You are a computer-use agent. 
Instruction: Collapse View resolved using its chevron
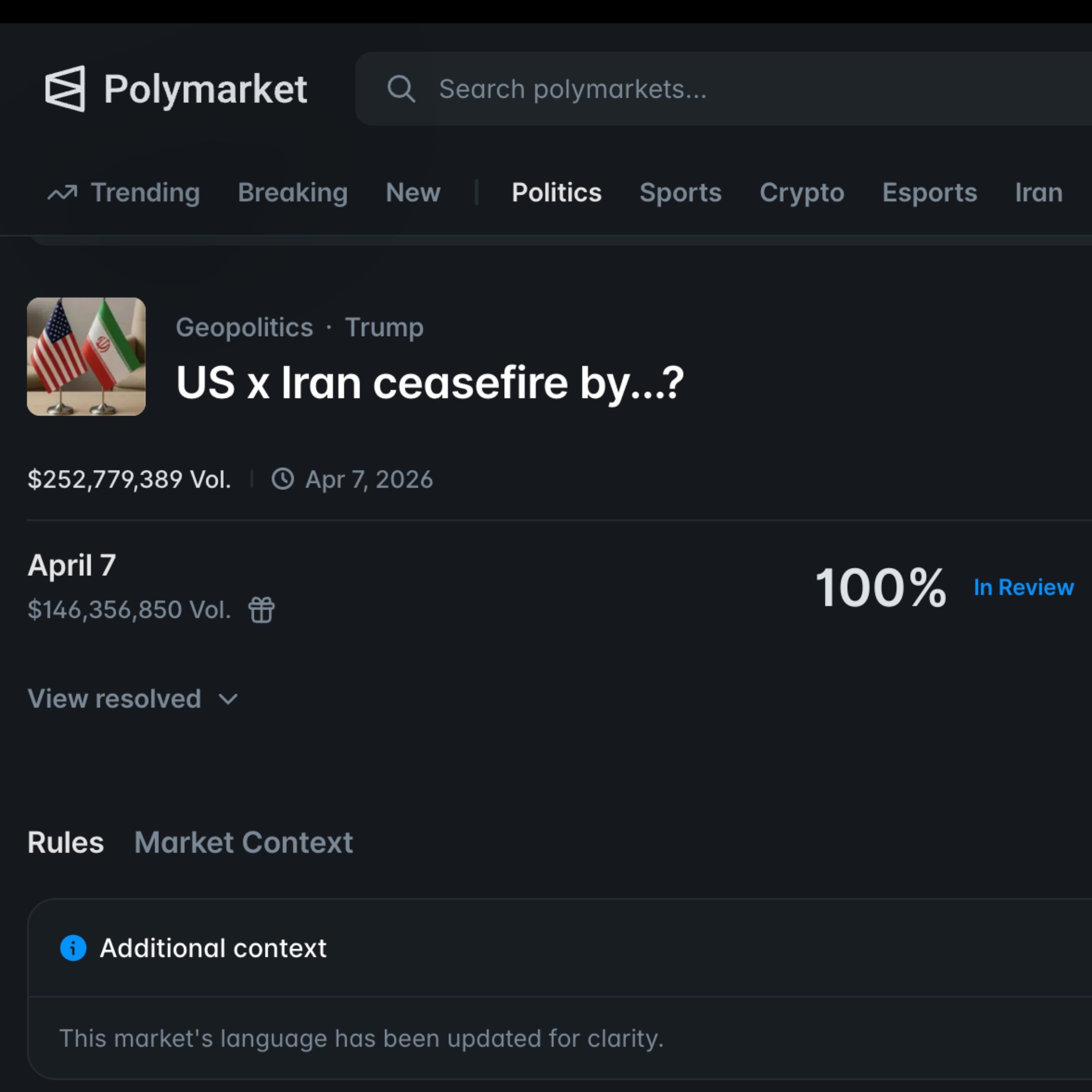click(x=228, y=700)
